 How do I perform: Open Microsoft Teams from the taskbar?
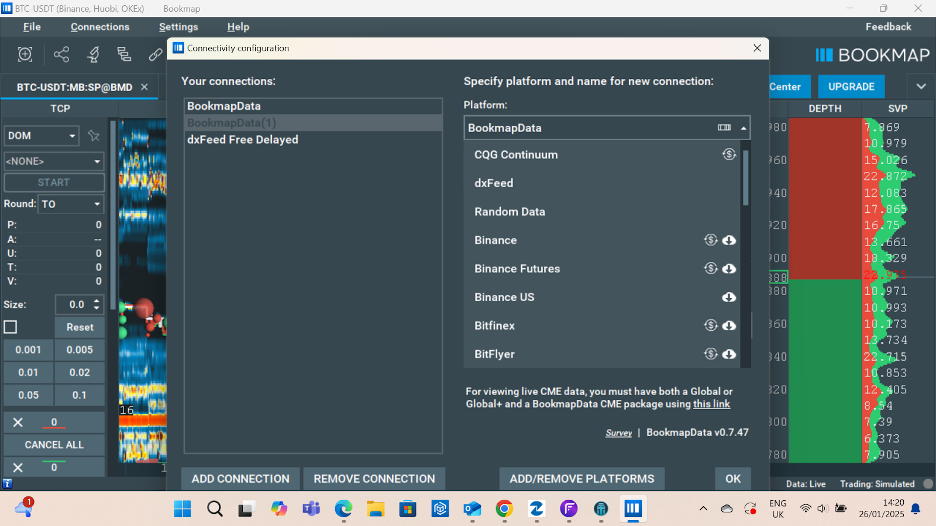click(x=311, y=509)
